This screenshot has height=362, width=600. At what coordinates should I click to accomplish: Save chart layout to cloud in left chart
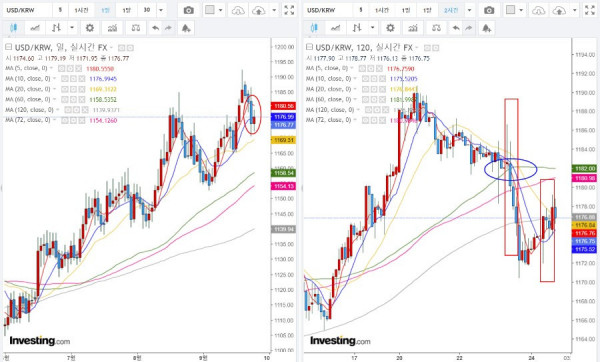259,10
